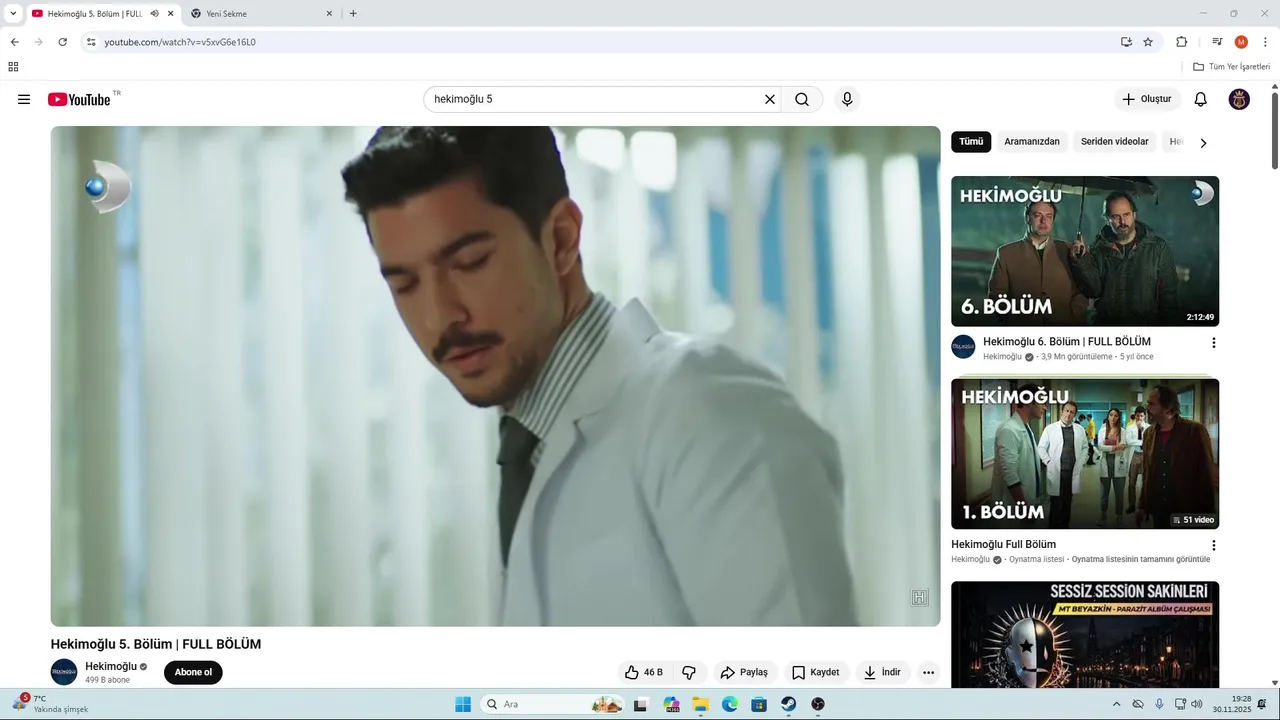Click the page vertical scrollbar
The height and width of the screenshot is (720, 1280).
point(1275,130)
